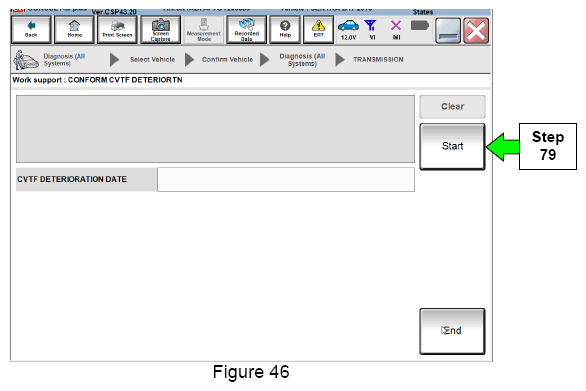Click the technician and car diagnosis icon
586x391 pixels.
(25, 60)
